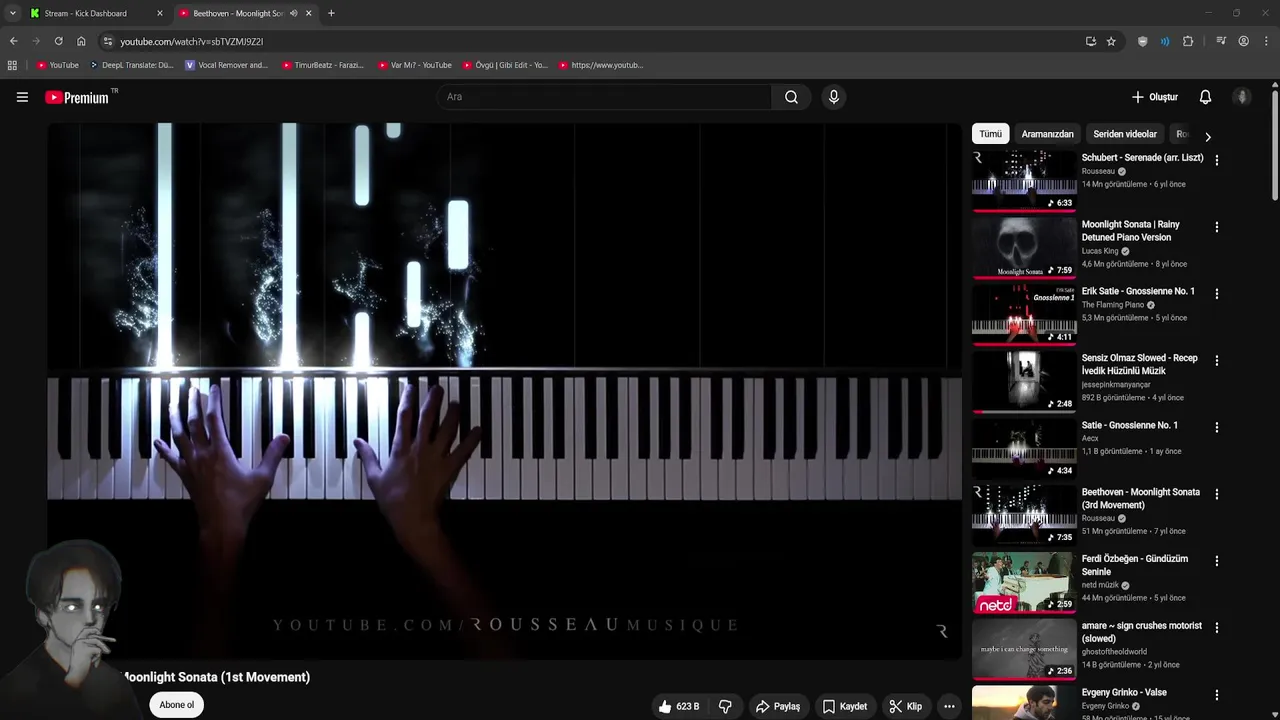Open the shield extension icon
This screenshot has height=720, width=1280.
point(1143,41)
